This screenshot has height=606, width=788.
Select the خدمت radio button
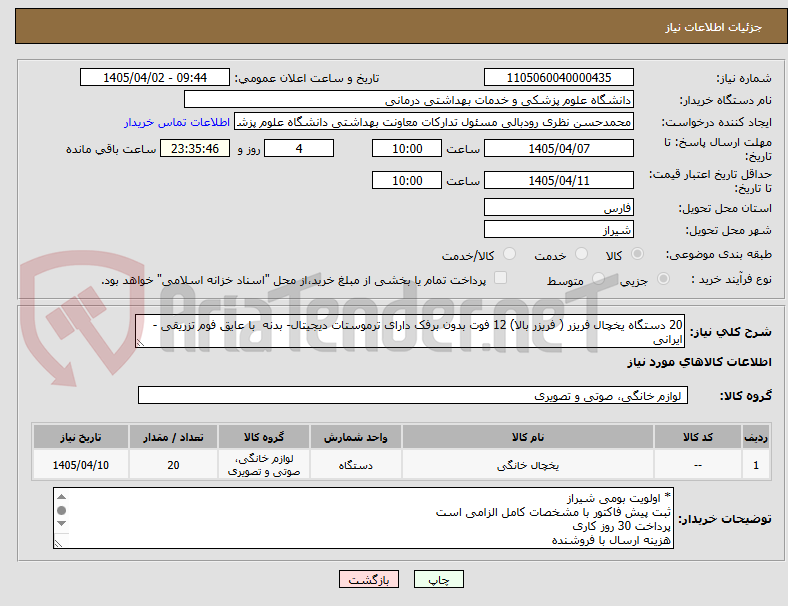point(581,254)
